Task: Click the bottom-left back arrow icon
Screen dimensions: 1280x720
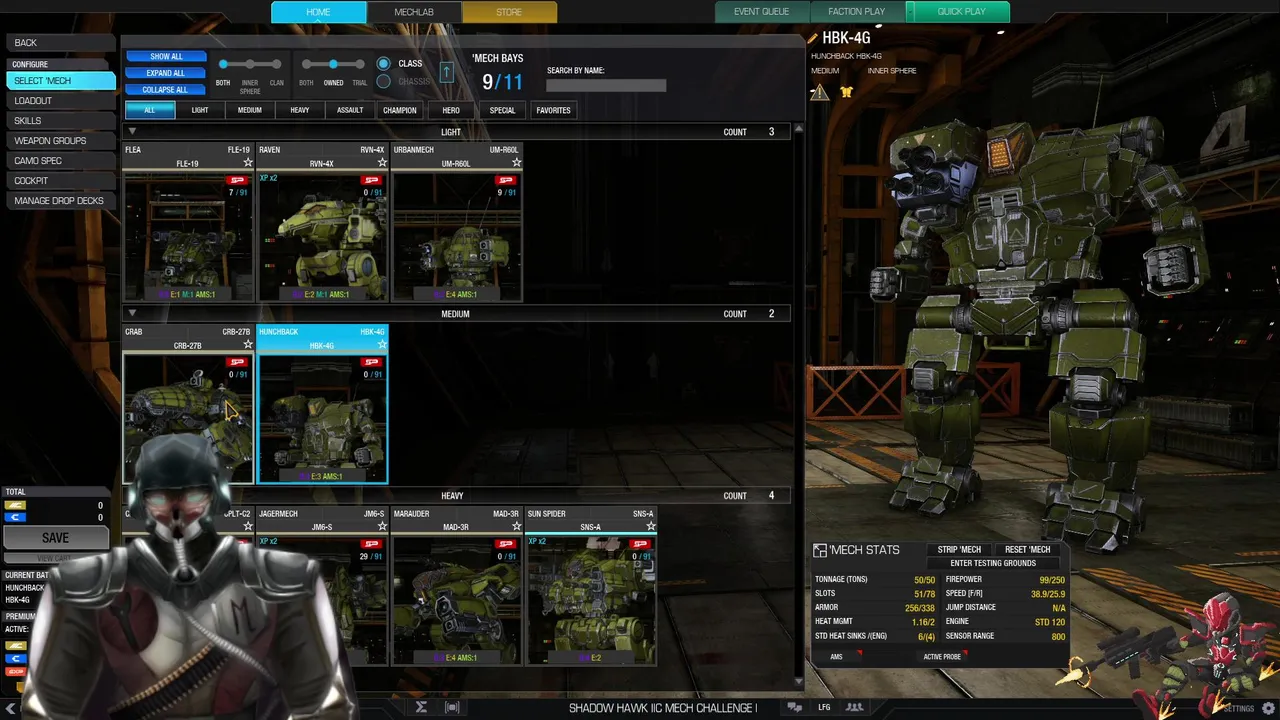Action: point(11,708)
